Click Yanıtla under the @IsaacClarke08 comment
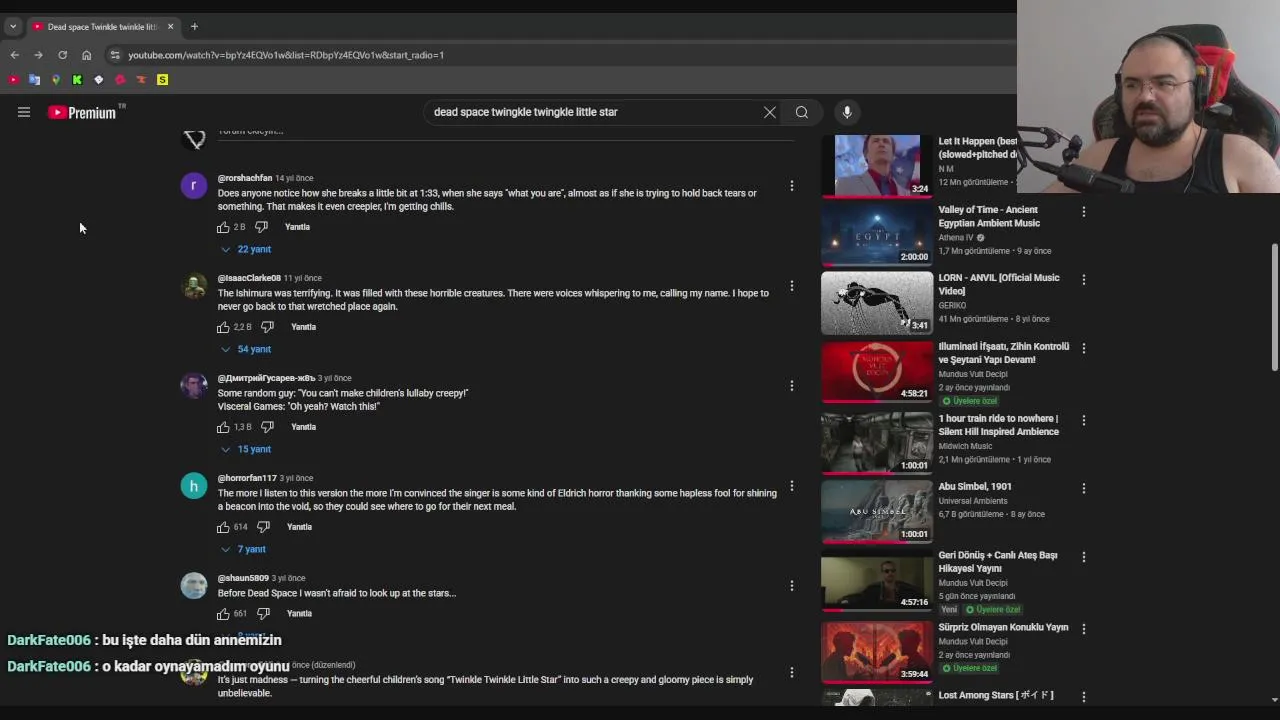 [x=303, y=327]
